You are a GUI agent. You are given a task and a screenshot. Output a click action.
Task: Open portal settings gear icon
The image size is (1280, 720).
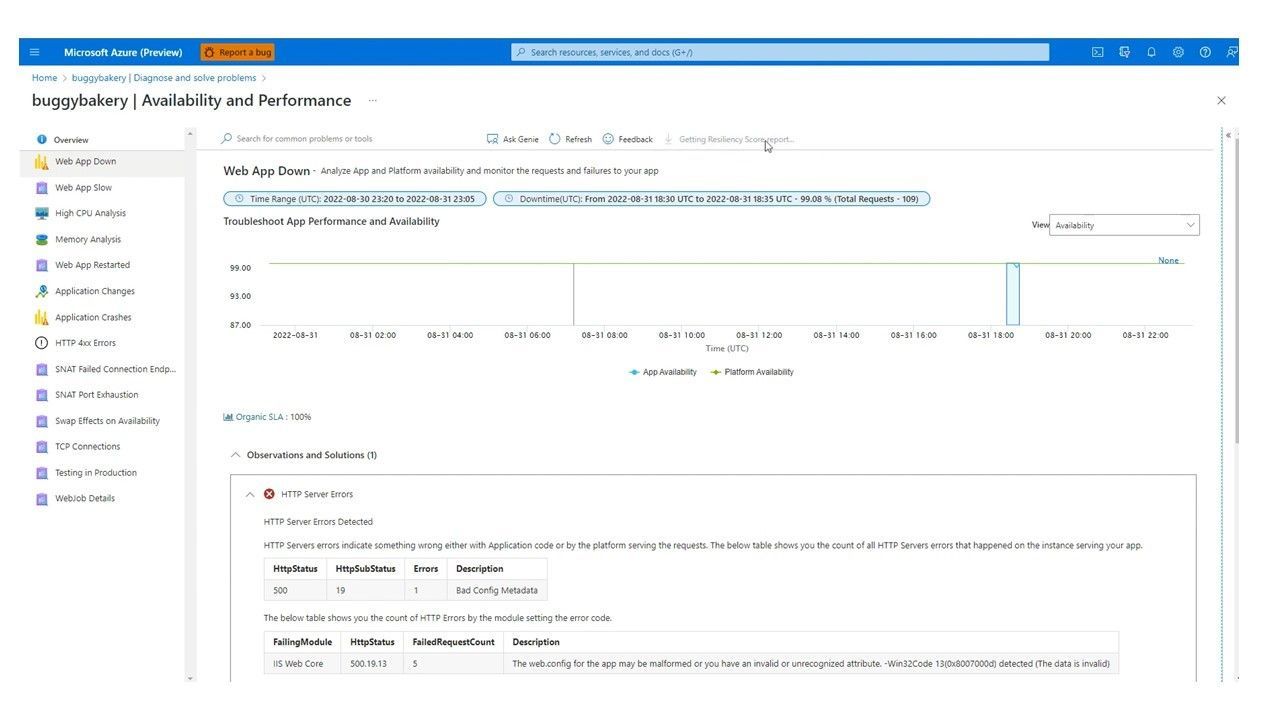pos(1178,52)
